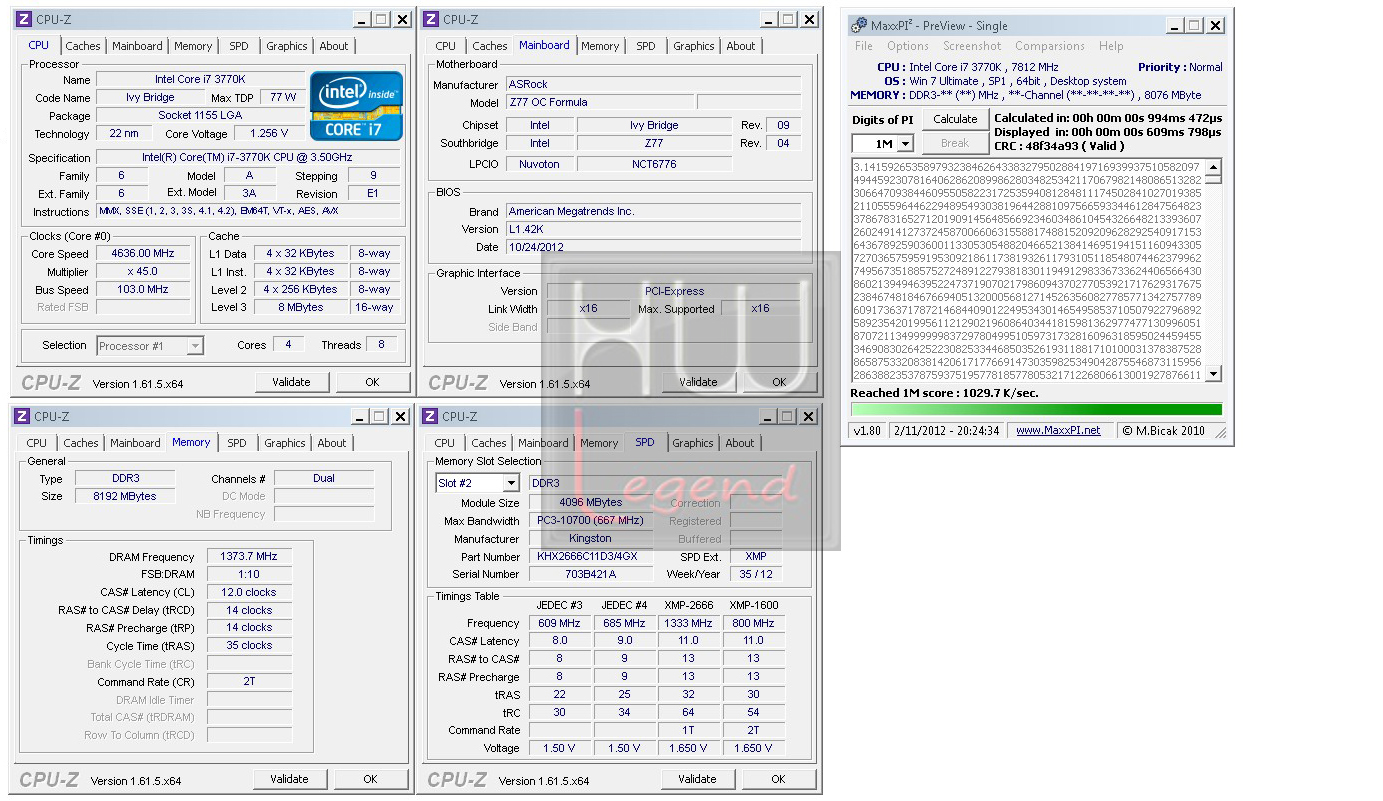This screenshot has width=1383, height=801.
Task: Click Validate in the CPU tab window
Action: tap(290, 382)
